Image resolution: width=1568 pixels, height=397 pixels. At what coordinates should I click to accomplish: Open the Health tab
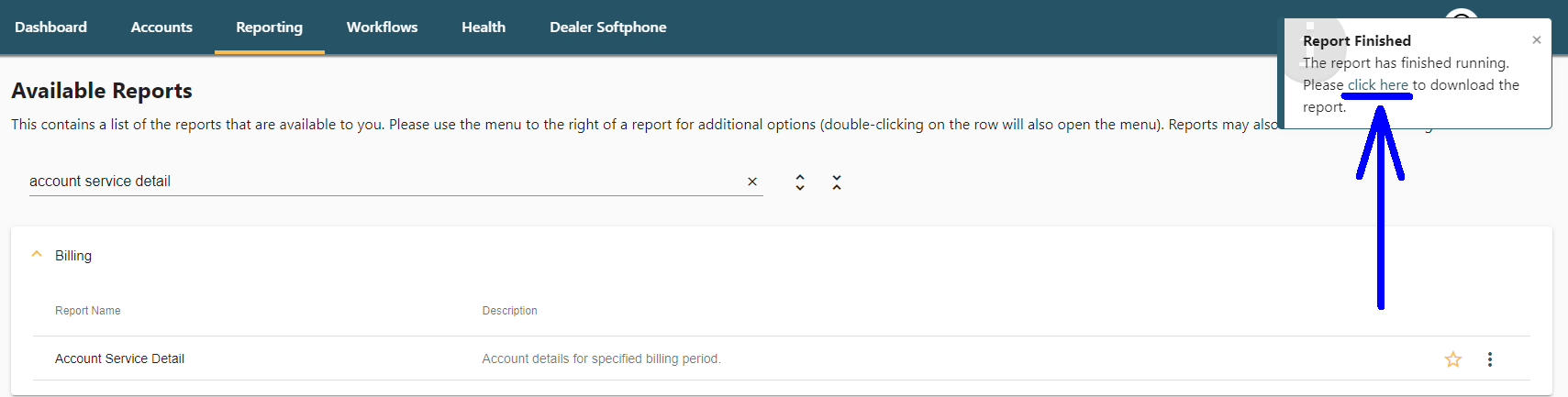click(x=484, y=28)
